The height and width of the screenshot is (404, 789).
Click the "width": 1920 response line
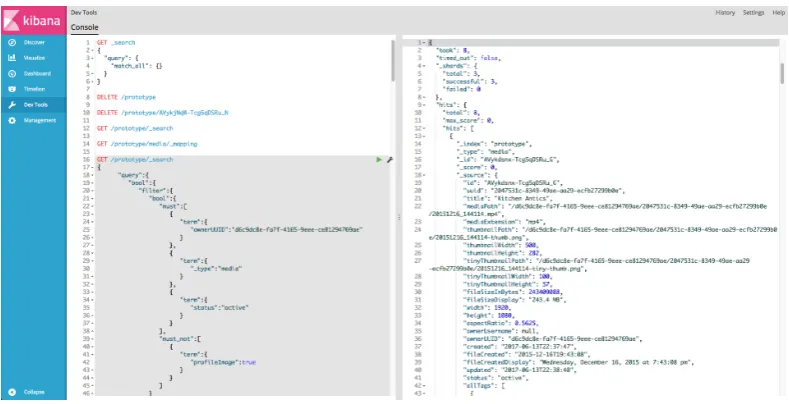[x=487, y=308]
